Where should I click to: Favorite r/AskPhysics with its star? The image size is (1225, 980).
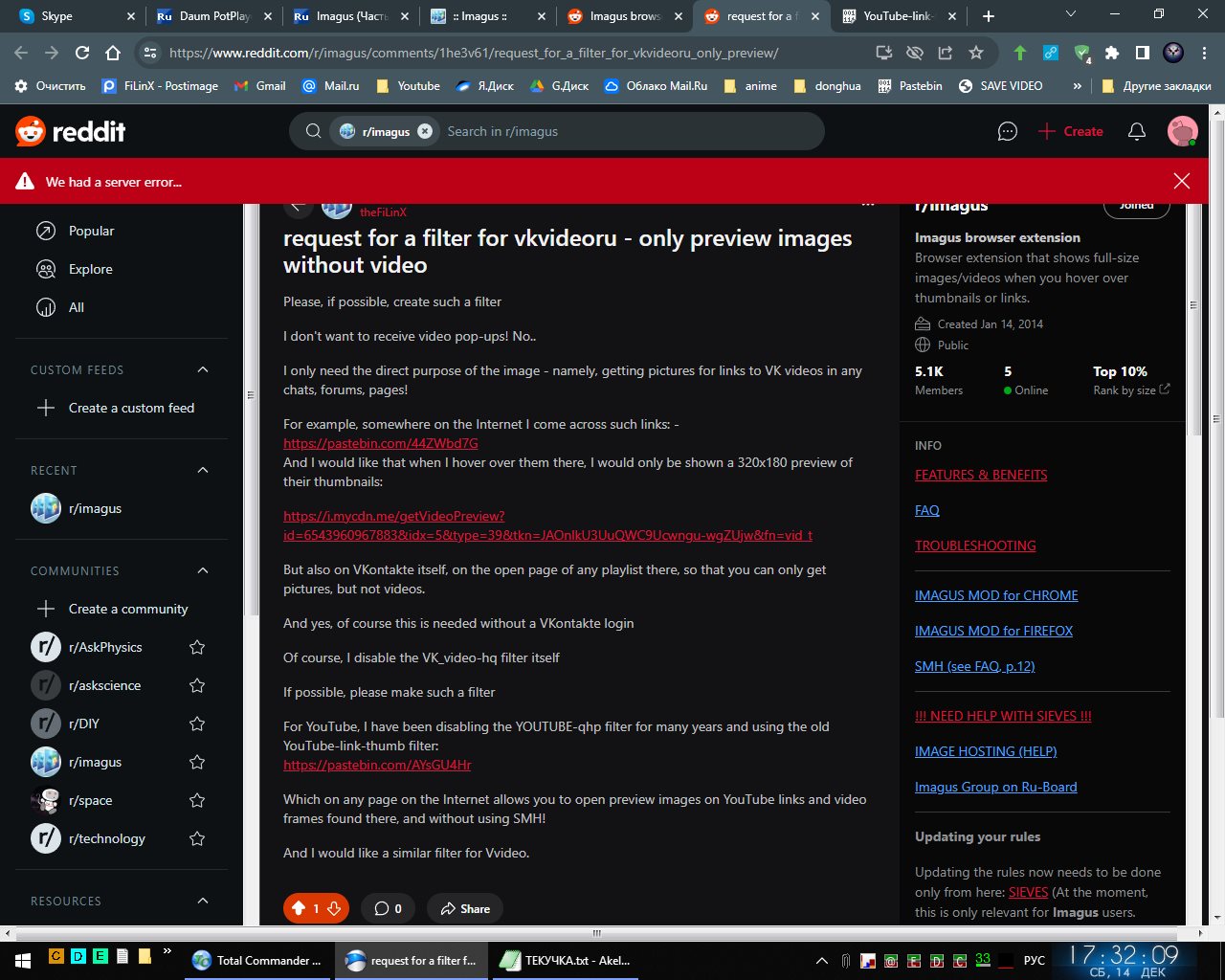[197, 647]
